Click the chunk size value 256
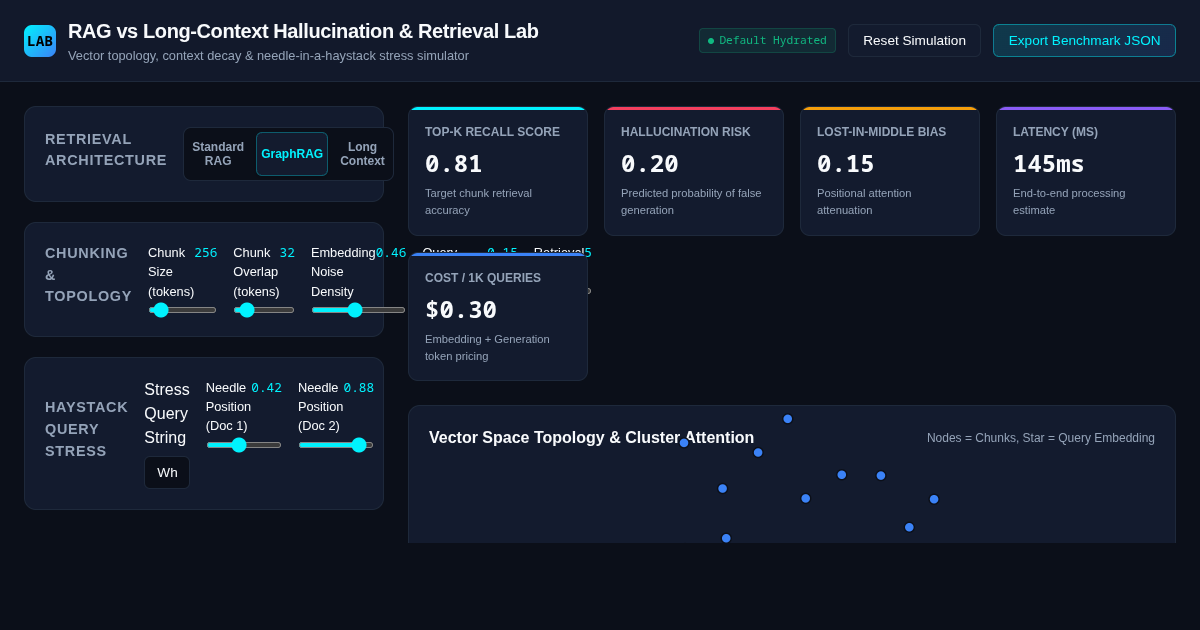Screen dimensions: 1200x630 (206, 253)
